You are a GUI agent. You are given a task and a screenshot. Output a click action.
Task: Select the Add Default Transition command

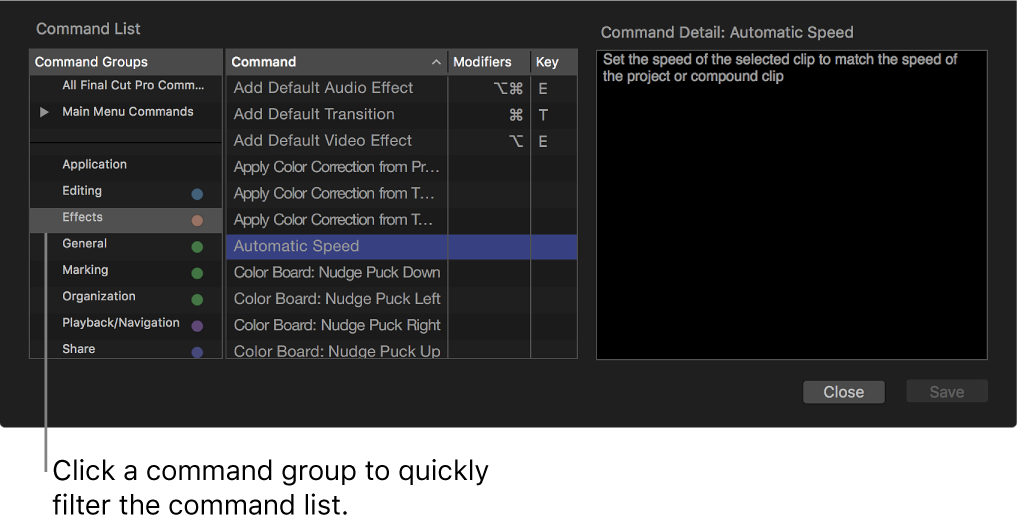pos(314,115)
